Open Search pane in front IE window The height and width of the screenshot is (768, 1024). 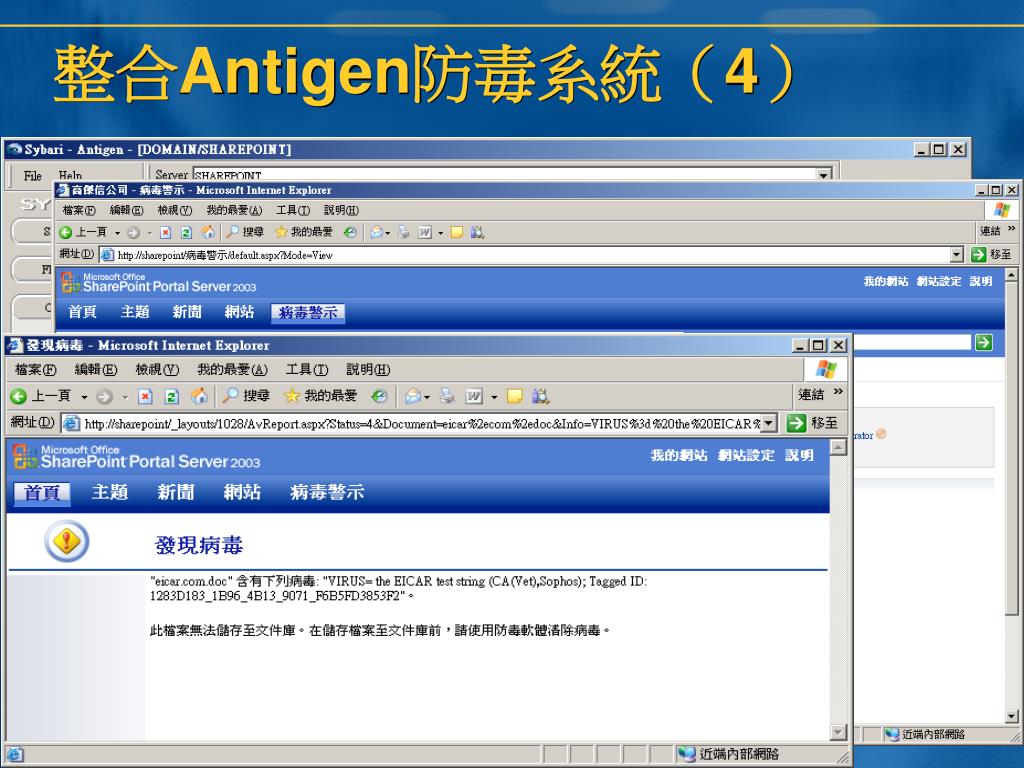click(x=246, y=396)
